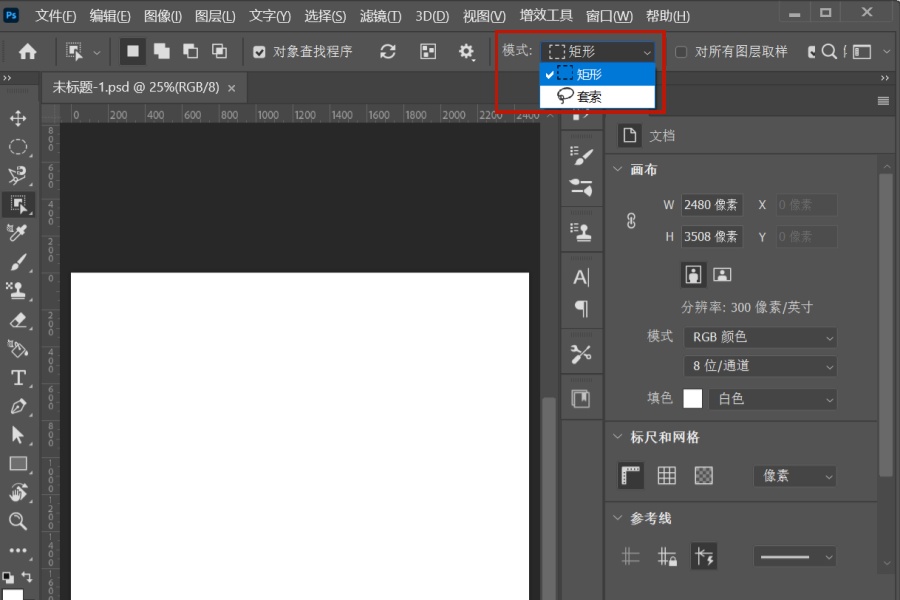Select the Object Selection tool in toolbox

pyautogui.click(x=18, y=204)
